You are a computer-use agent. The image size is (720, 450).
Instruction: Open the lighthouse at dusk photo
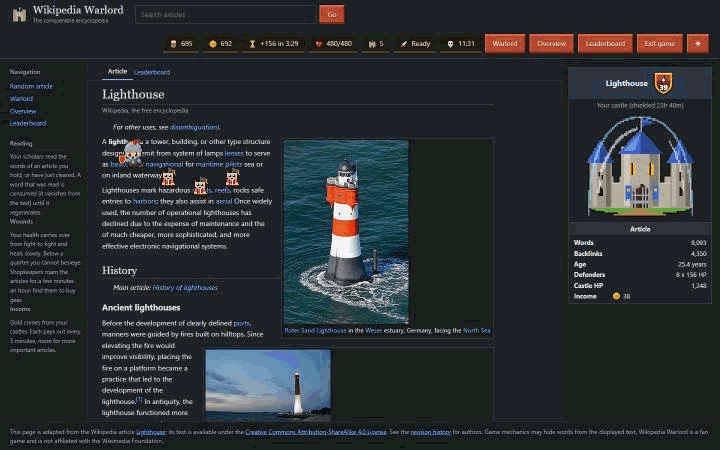[x=268, y=385]
